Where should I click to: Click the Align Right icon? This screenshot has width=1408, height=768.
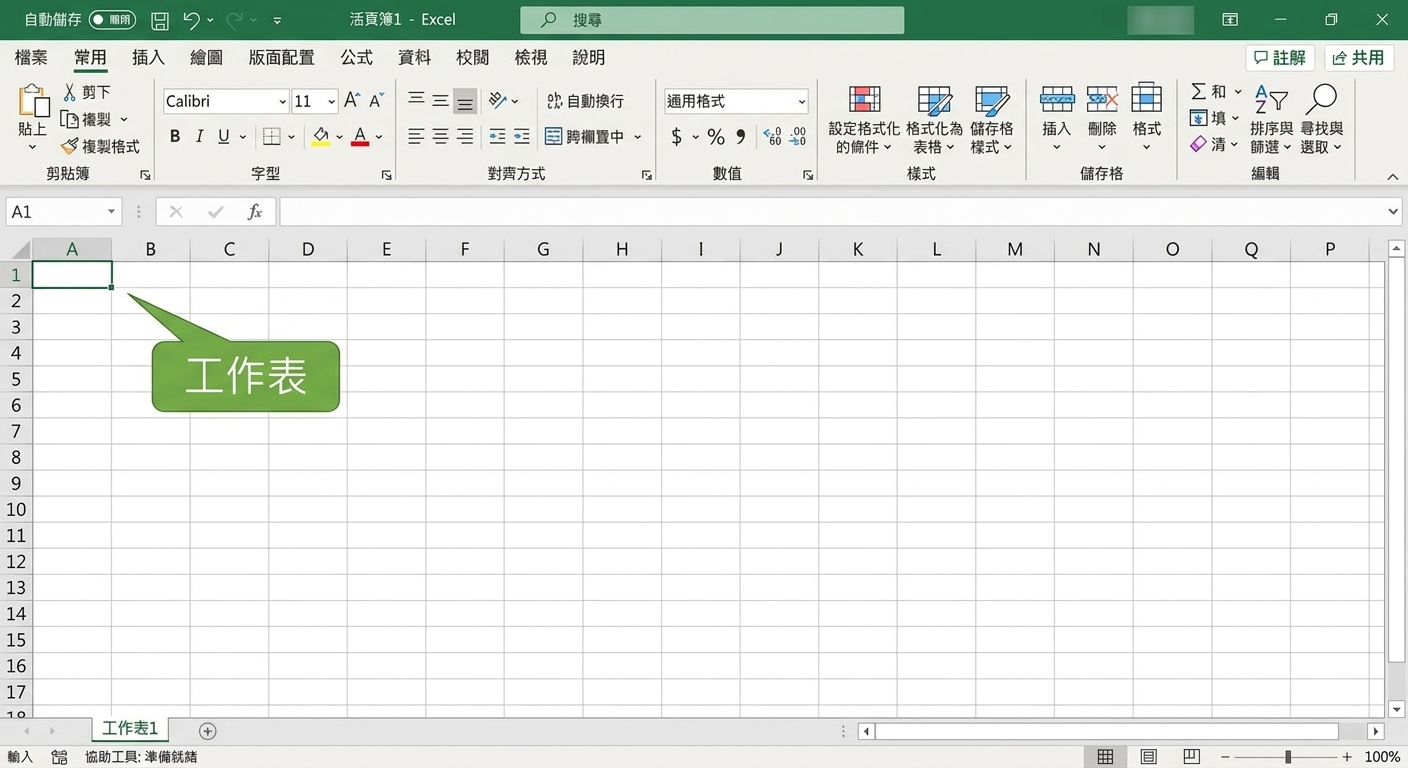[x=464, y=137]
